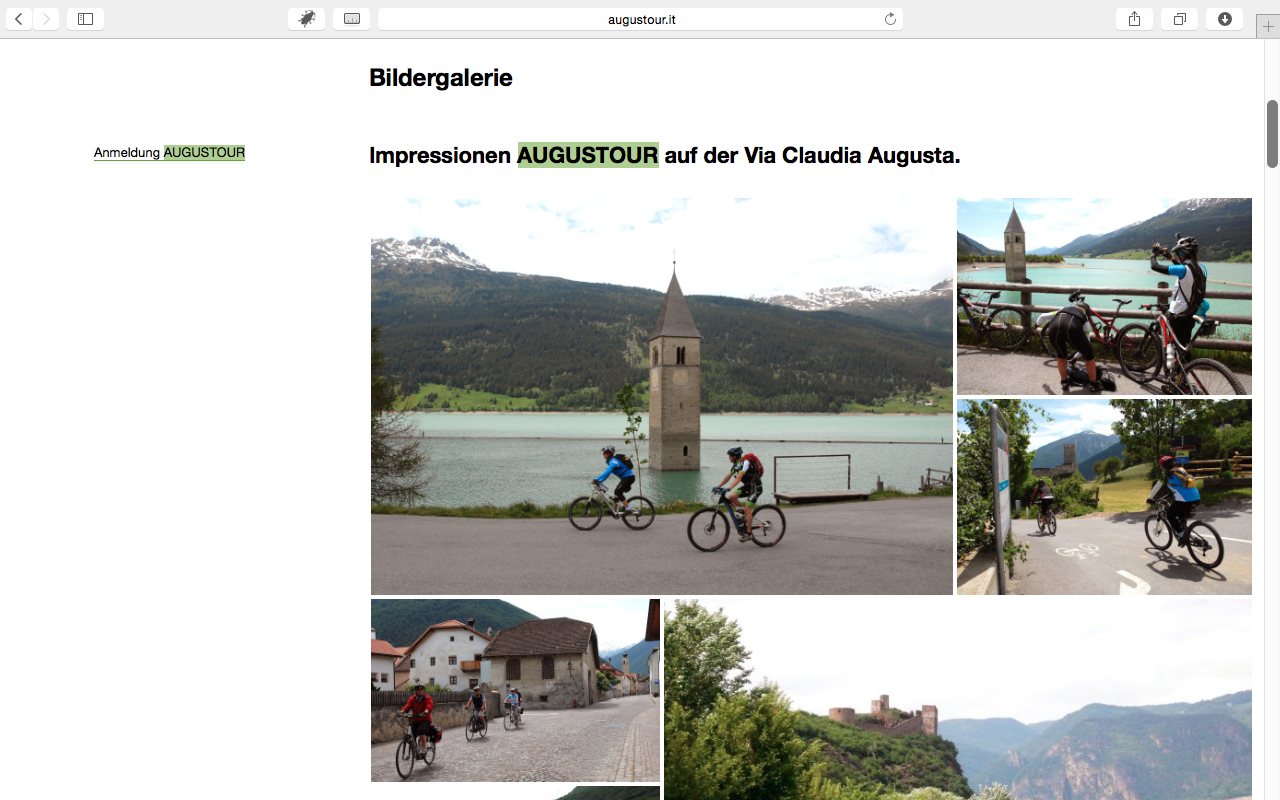The height and width of the screenshot is (800, 1280).
Task: Click the Bildergalerie heading
Action: click(x=441, y=77)
